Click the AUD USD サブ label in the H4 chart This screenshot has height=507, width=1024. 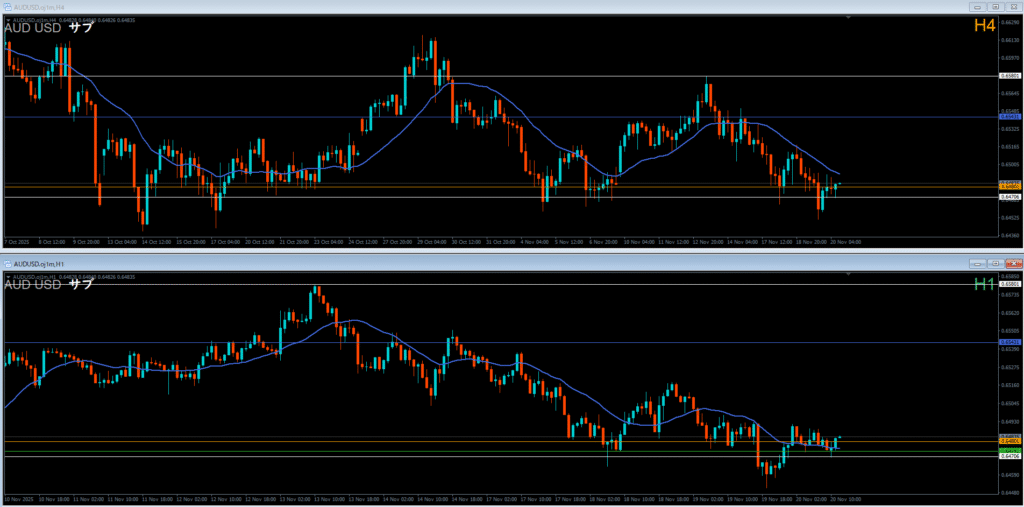point(48,27)
